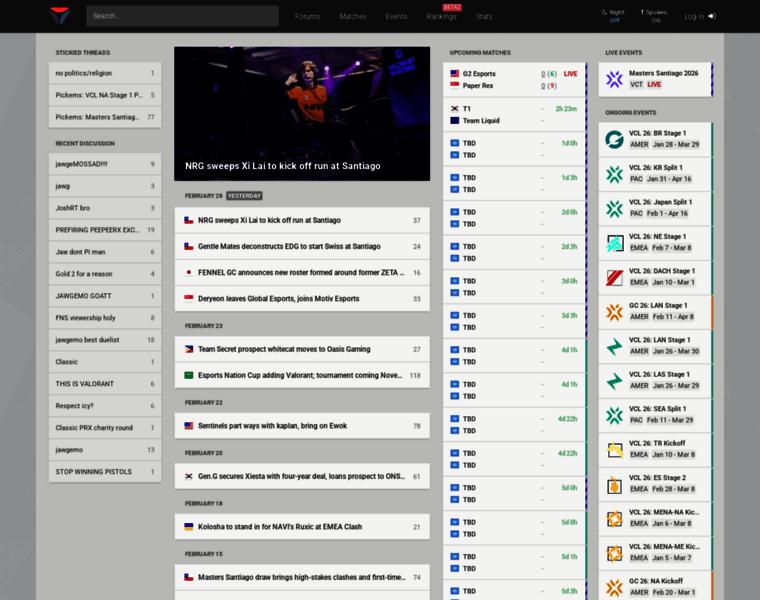The image size is (760, 600).
Task: Open featured NRG sweeps Xi Lai banner
Action: [x=302, y=114]
